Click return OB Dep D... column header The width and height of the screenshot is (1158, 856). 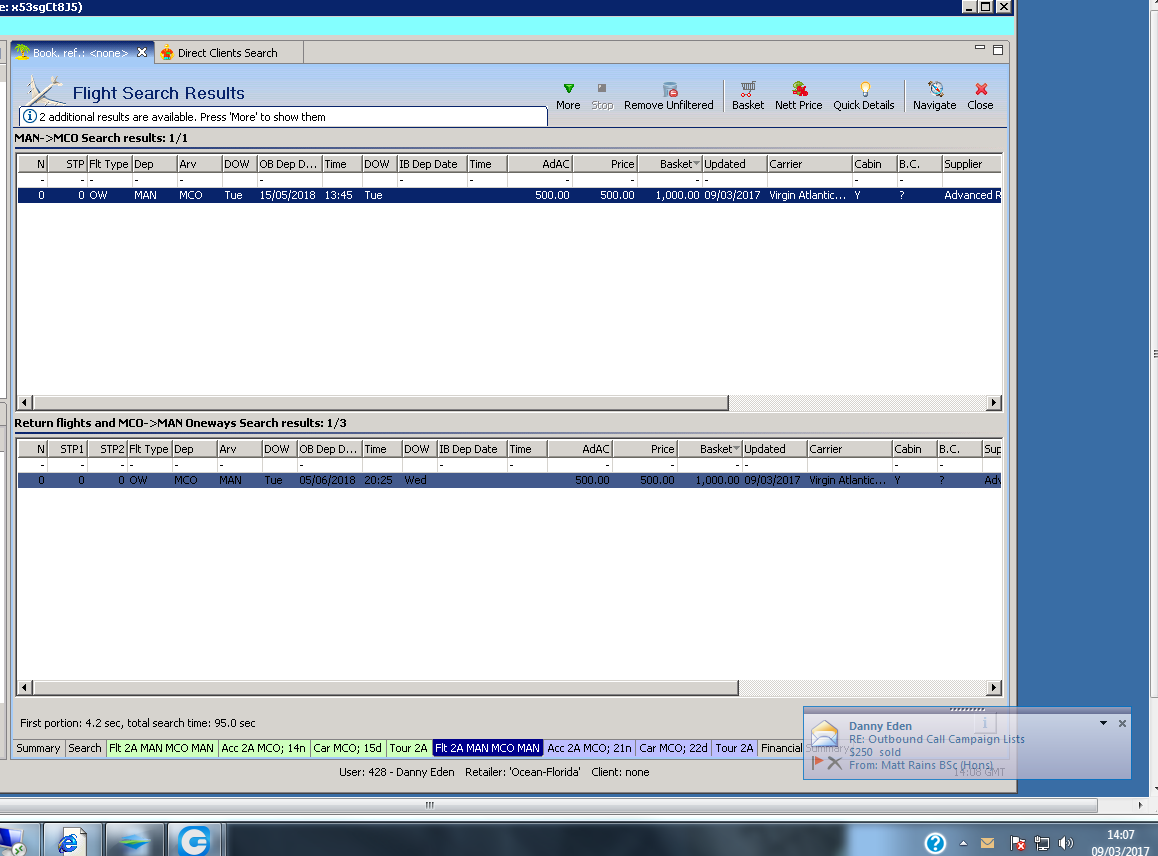pos(329,449)
